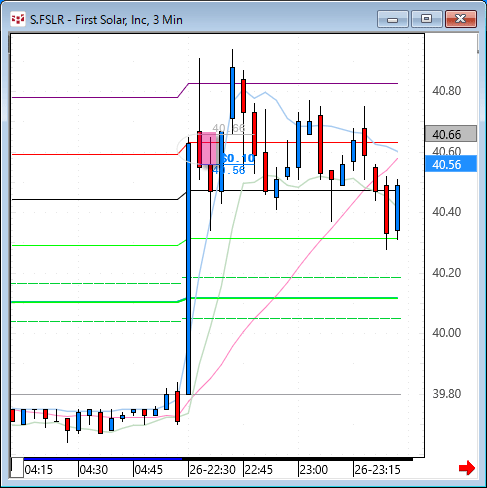487x488 pixels.
Task: Click the 04:15 time axis label
Action: click(x=39, y=470)
